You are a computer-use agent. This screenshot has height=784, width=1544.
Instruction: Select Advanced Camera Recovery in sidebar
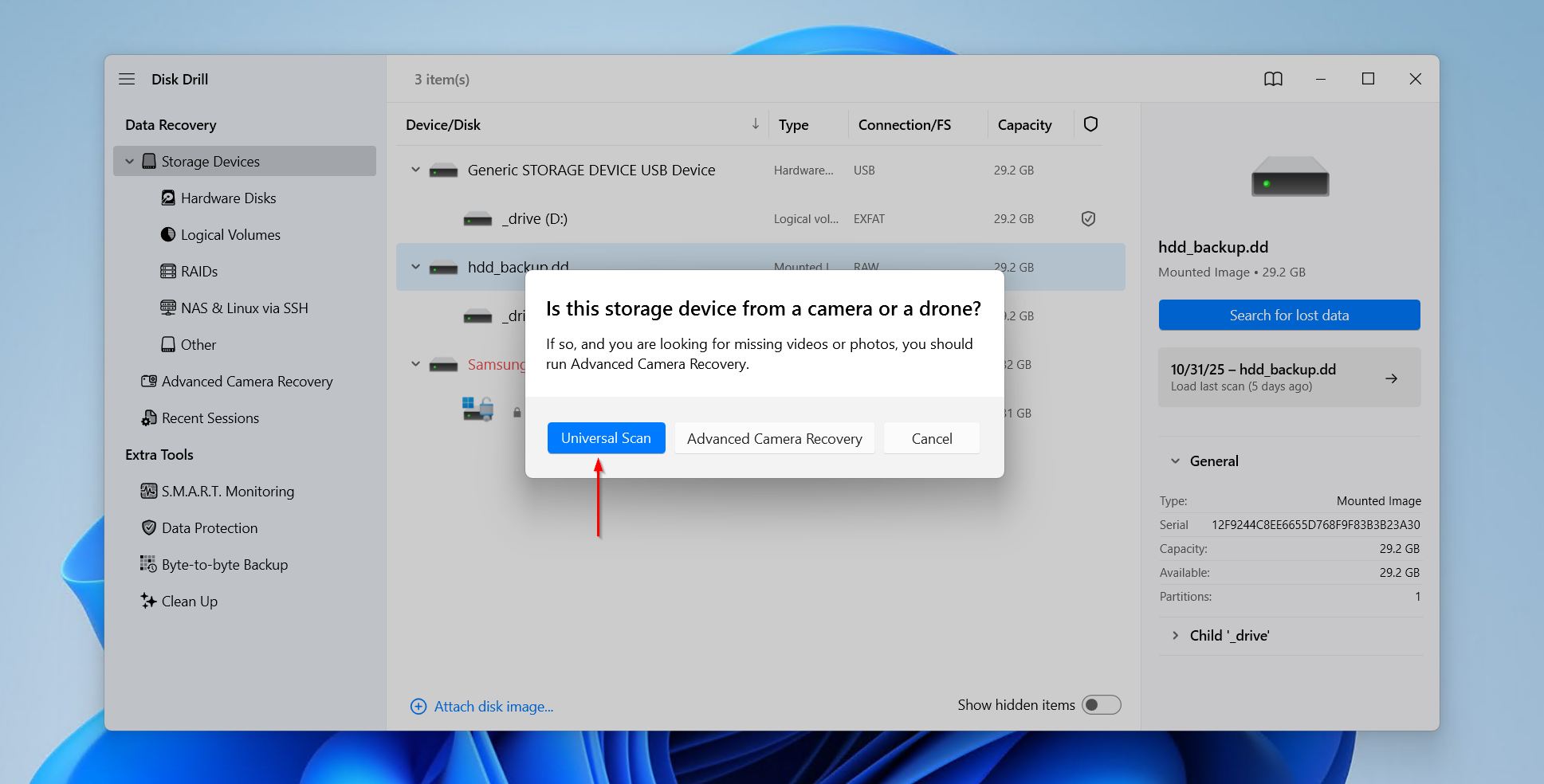246,382
